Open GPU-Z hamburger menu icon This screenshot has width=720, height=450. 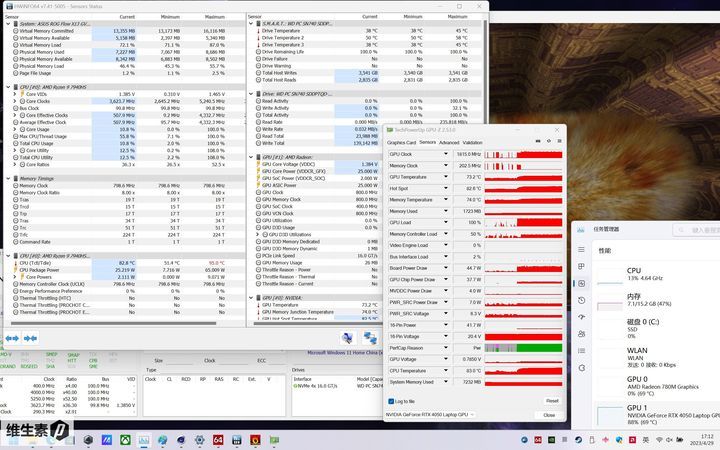point(559,141)
